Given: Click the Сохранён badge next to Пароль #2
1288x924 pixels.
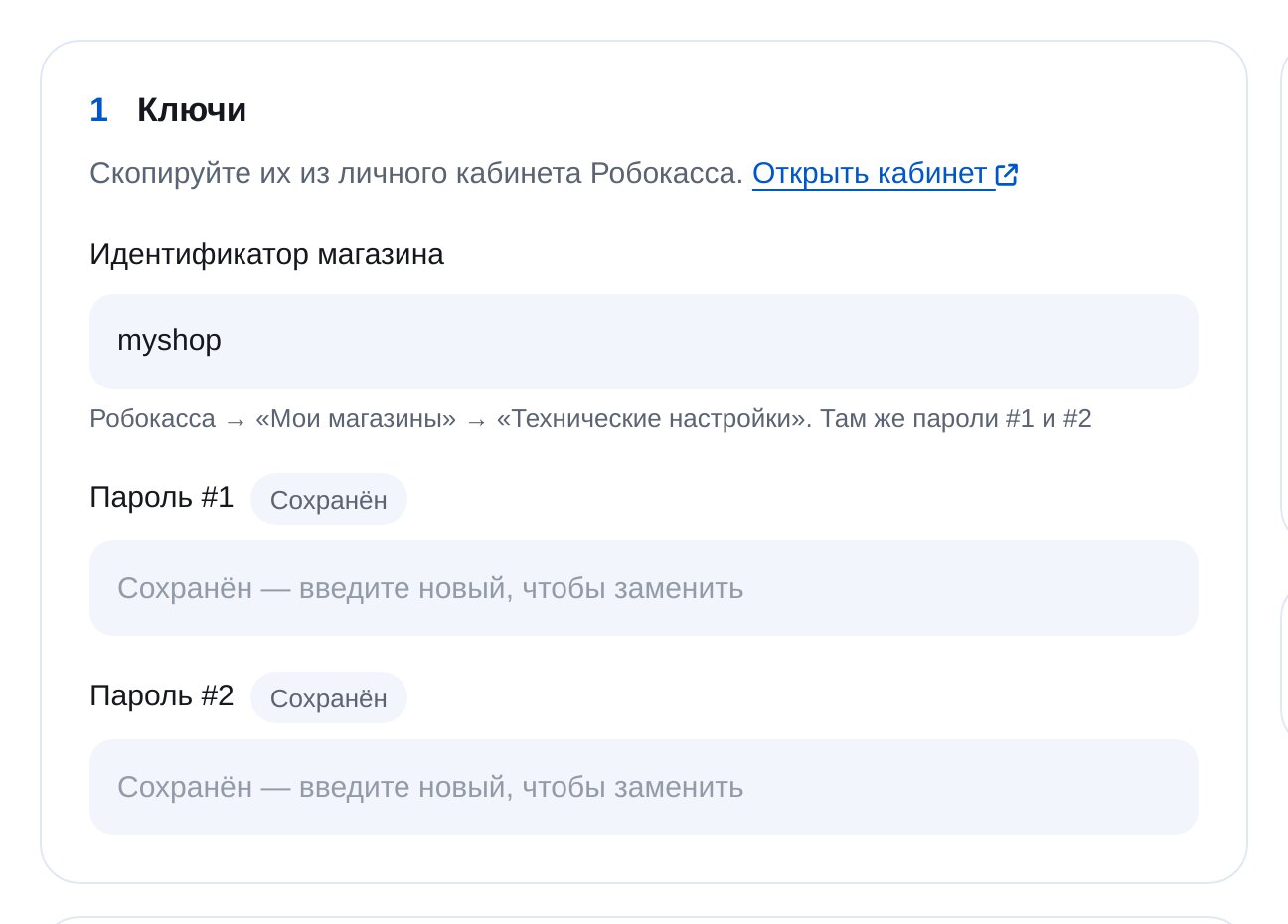Looking at the screenshot, I should [328, 697].
